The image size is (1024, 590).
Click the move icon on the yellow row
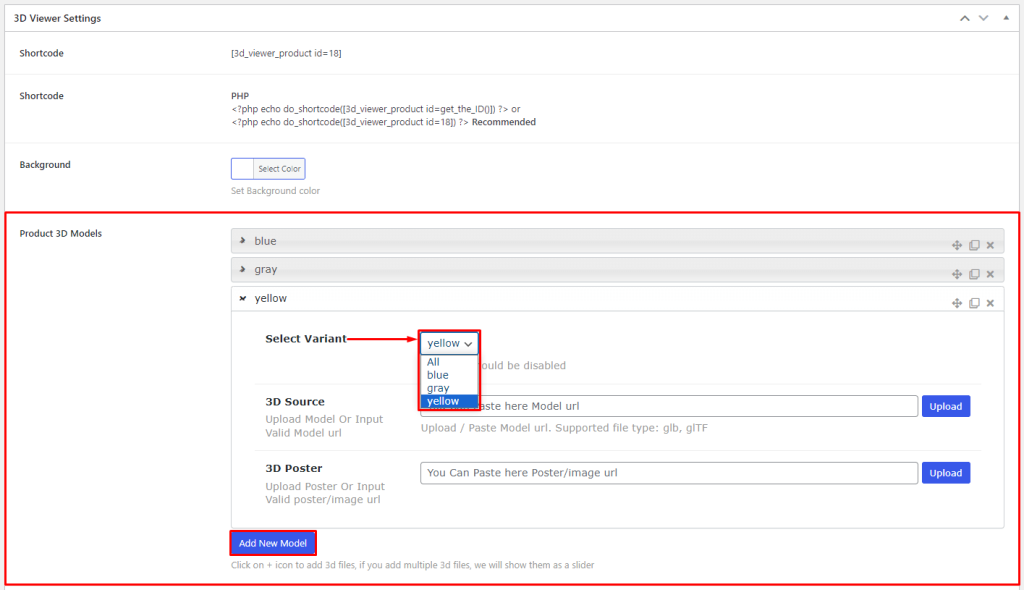pos(957,303)
